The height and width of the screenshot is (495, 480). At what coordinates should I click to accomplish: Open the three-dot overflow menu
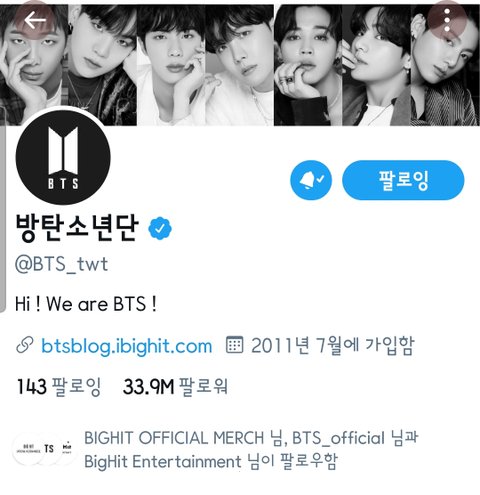point(447,20)
